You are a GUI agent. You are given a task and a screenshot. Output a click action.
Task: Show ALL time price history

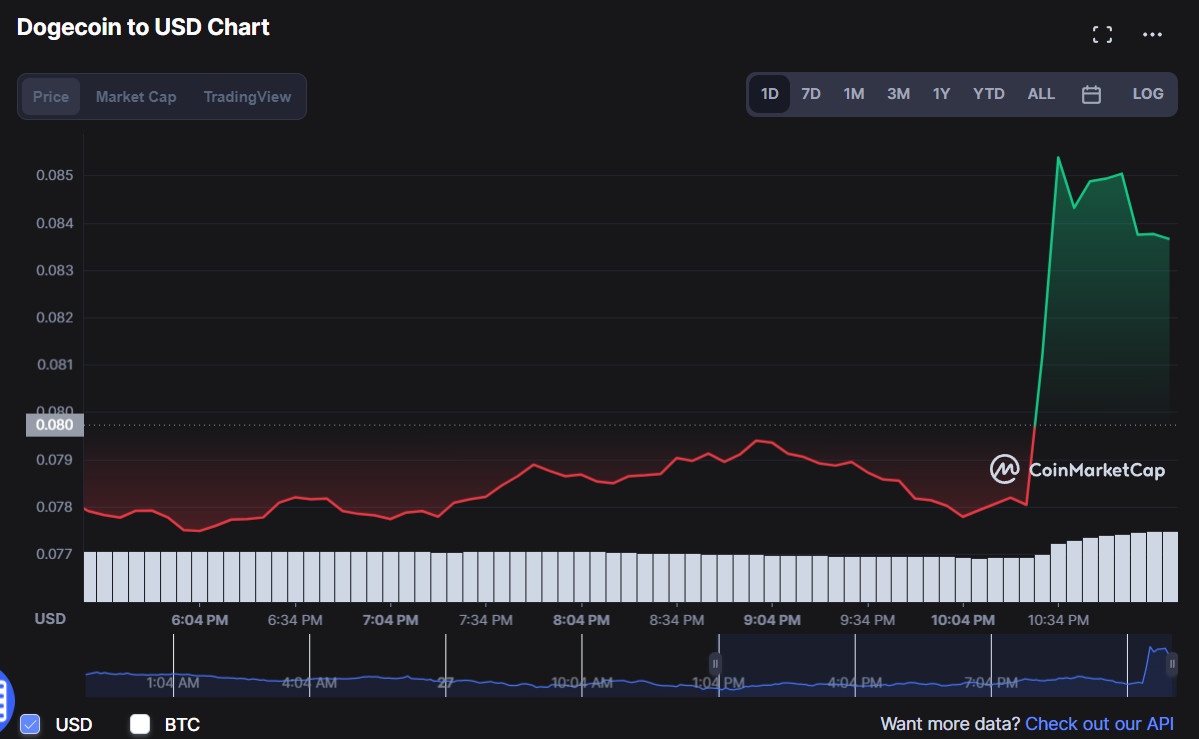(1041, 94)
